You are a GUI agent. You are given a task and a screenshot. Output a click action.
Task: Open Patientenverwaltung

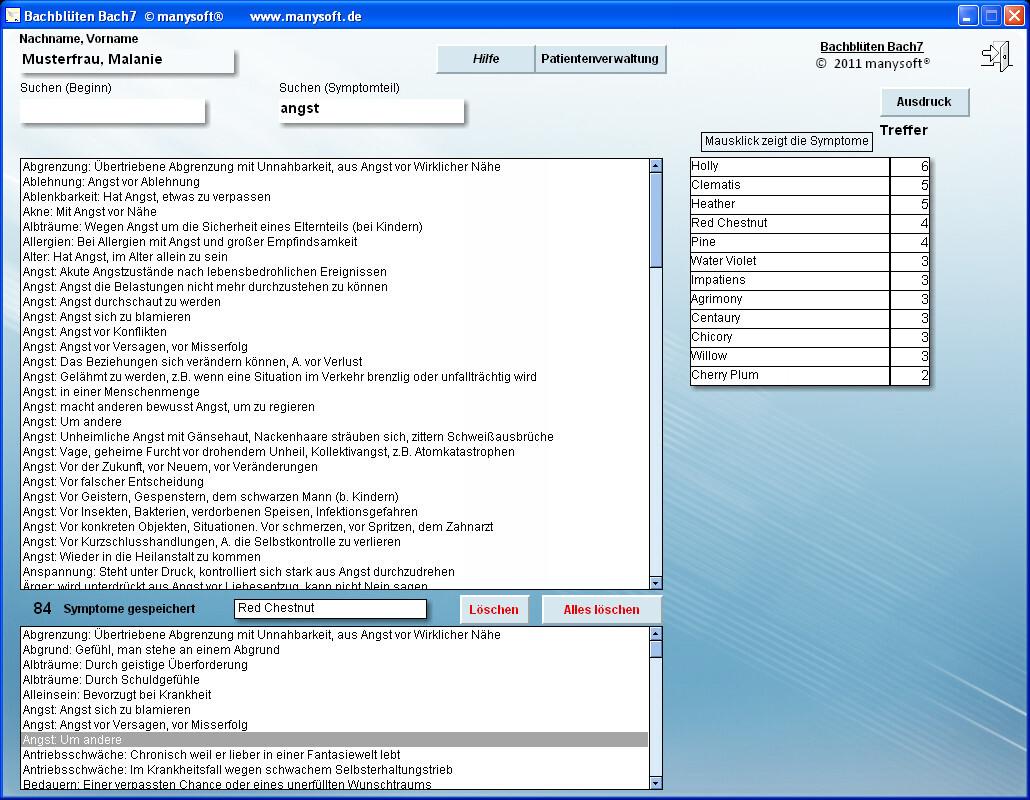(x=600, y=58)
